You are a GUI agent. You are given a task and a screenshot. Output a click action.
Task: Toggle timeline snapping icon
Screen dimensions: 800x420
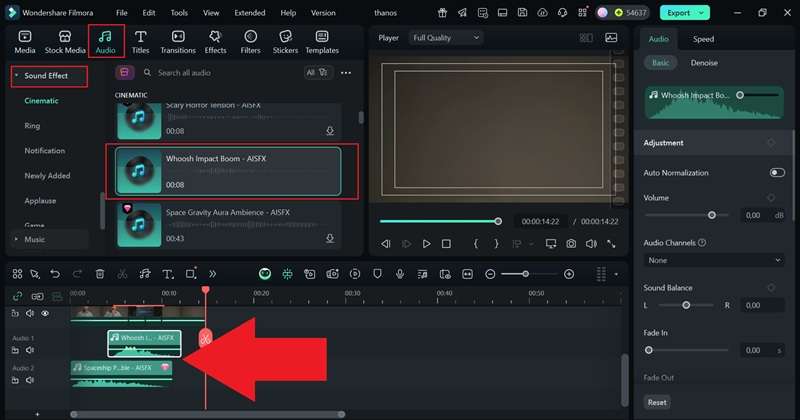288,274
